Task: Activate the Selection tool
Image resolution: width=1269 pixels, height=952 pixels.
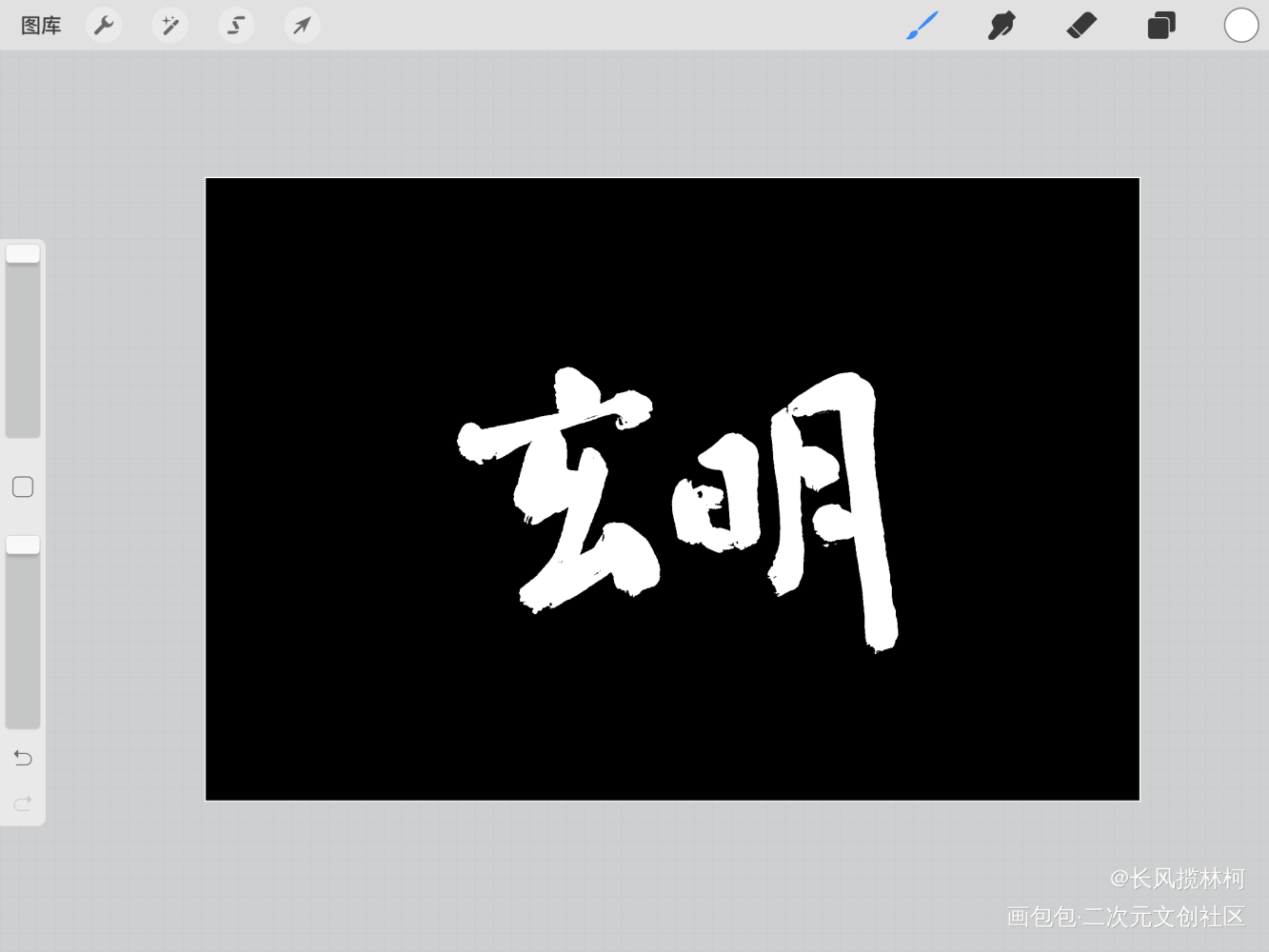Action: click(236, 26)
